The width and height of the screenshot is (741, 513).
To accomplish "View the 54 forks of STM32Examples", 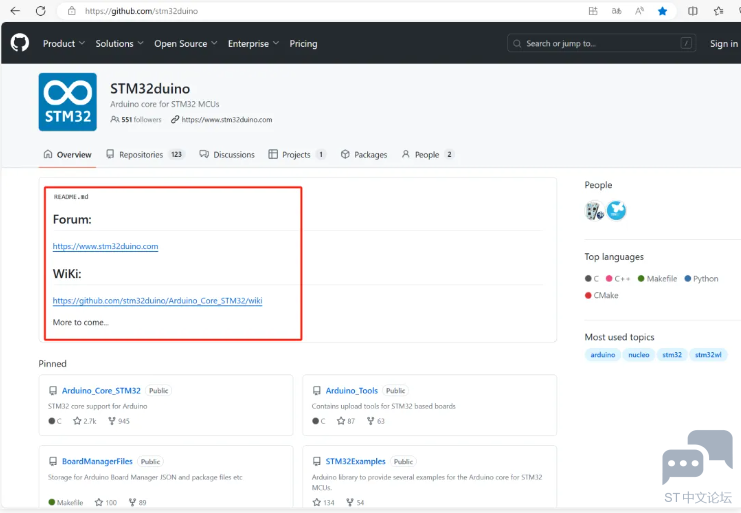I will 355,503.
